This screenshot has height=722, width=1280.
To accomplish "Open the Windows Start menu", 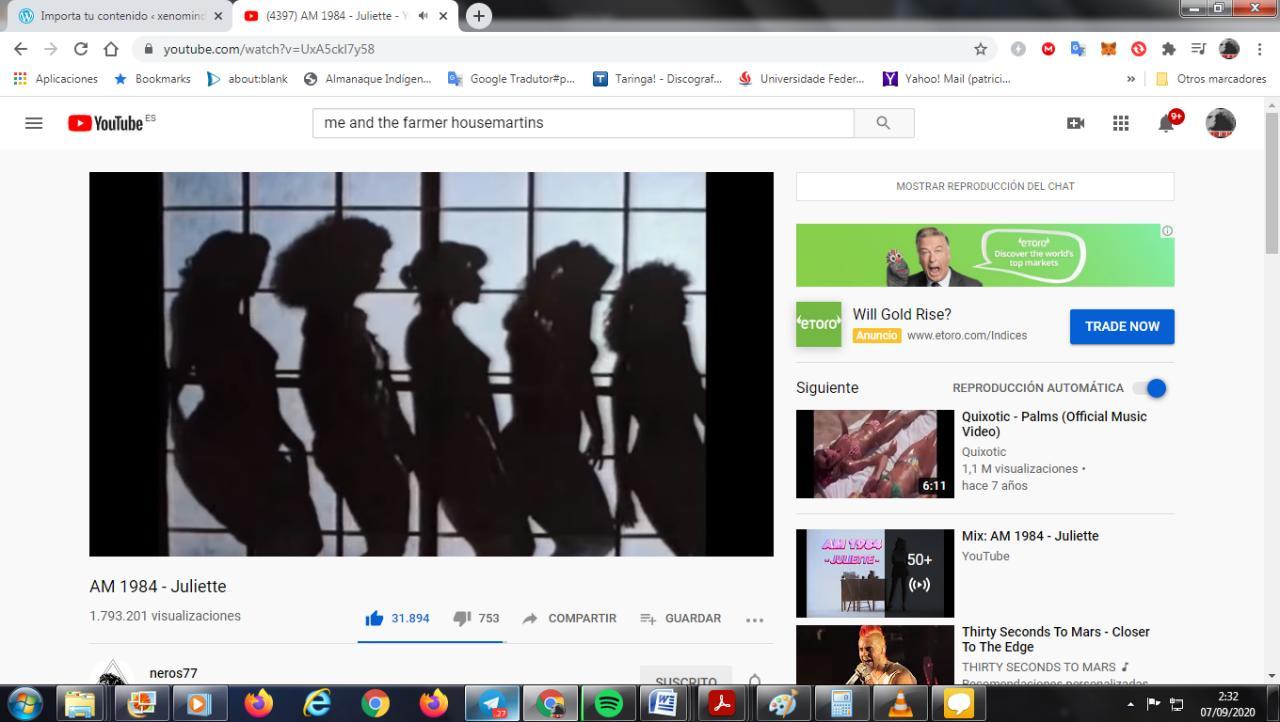I will 25,704.
